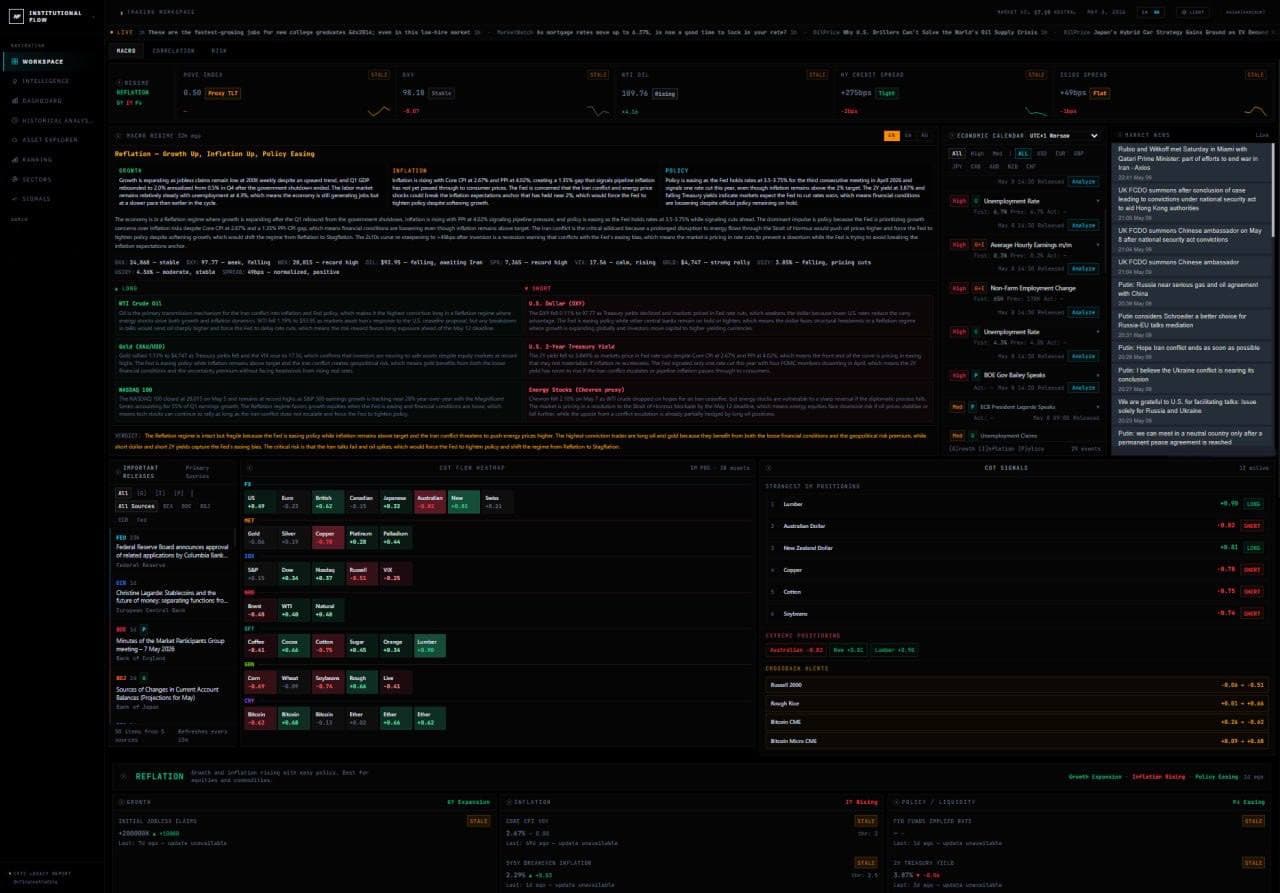1280x893 pixels.
Task: Click the Reflation banner icon at bottom
Action: pos(124,776)
